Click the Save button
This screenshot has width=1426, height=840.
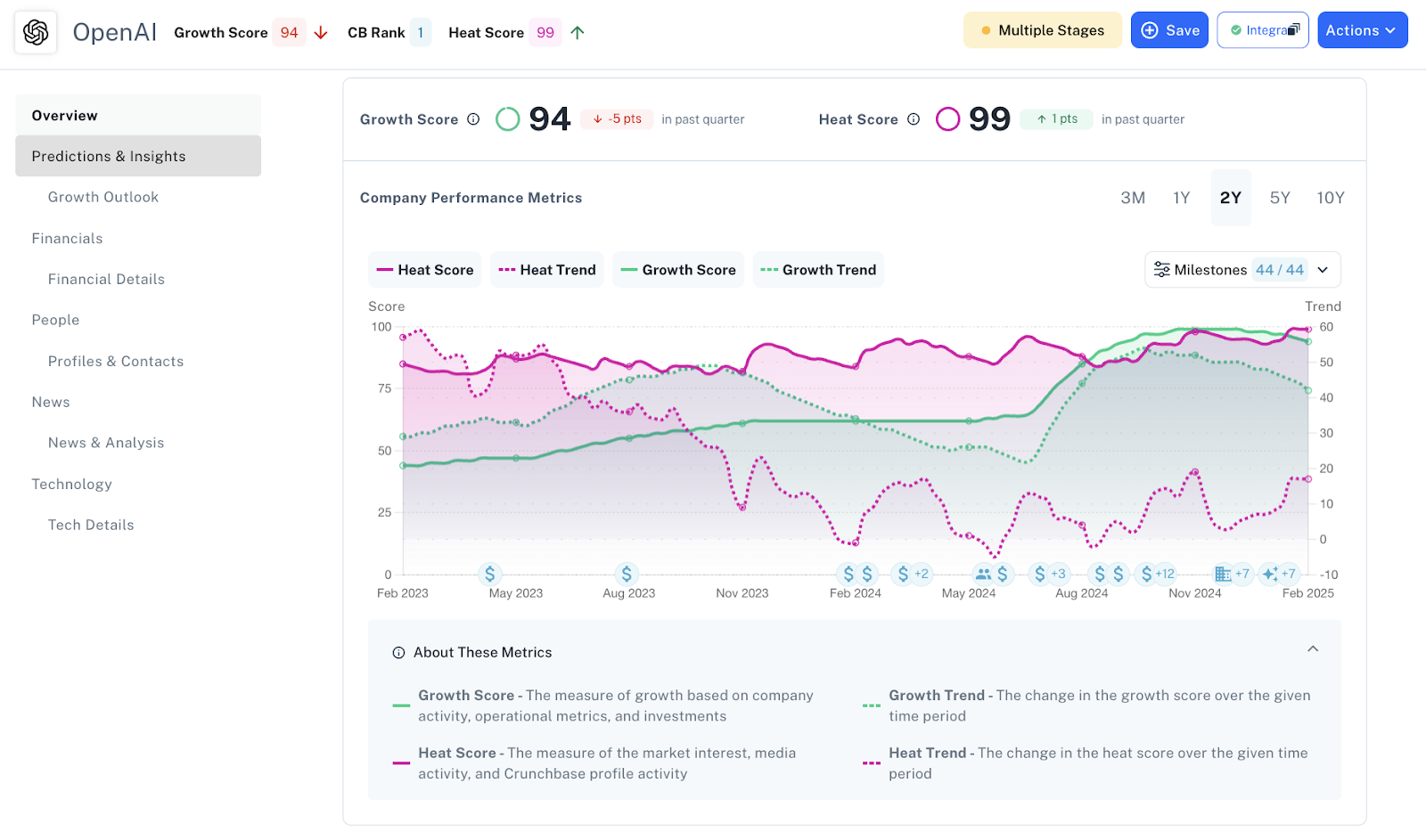[x=1169, y=30]
